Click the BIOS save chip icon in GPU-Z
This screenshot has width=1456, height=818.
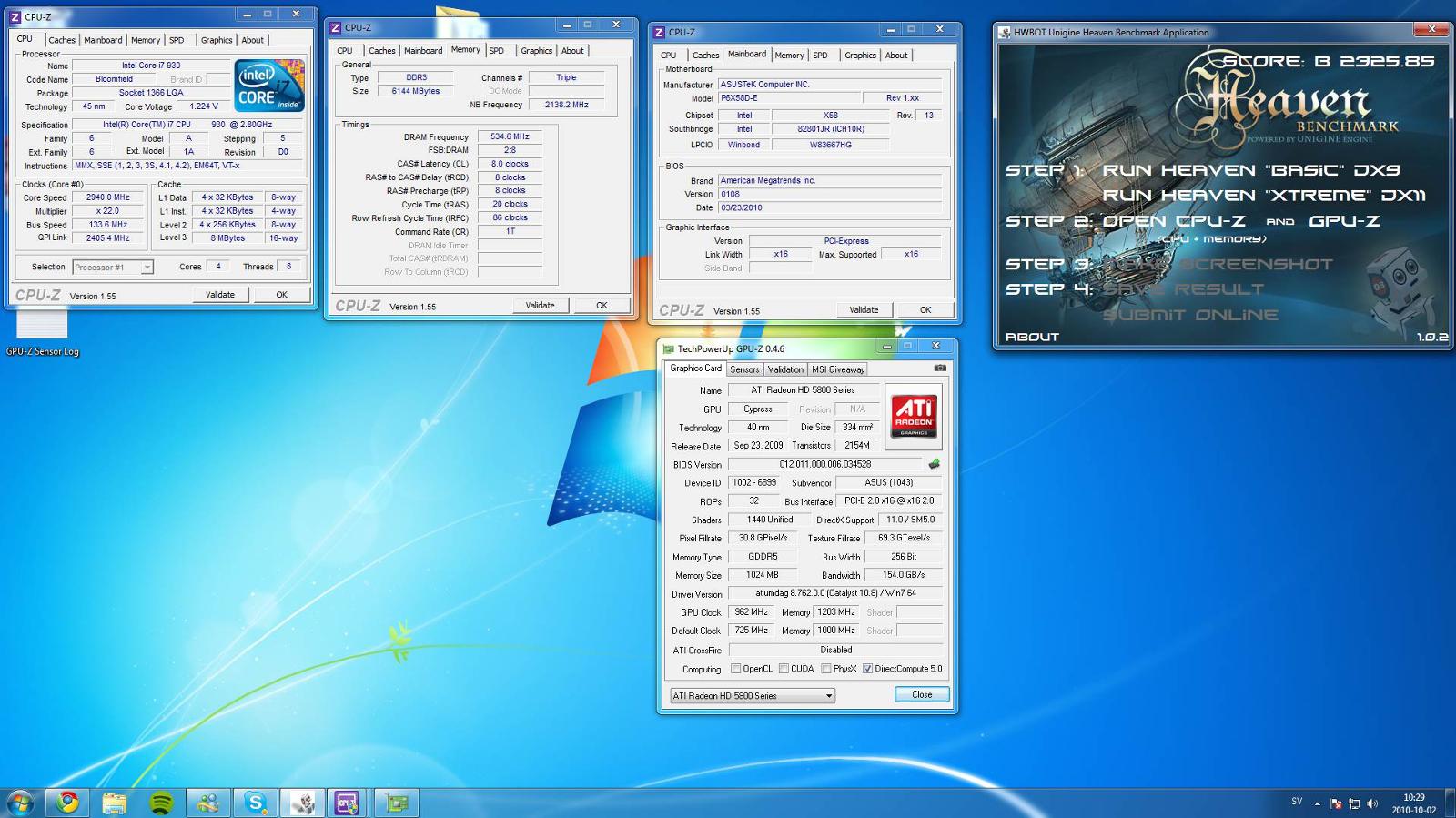coord(934,464)
